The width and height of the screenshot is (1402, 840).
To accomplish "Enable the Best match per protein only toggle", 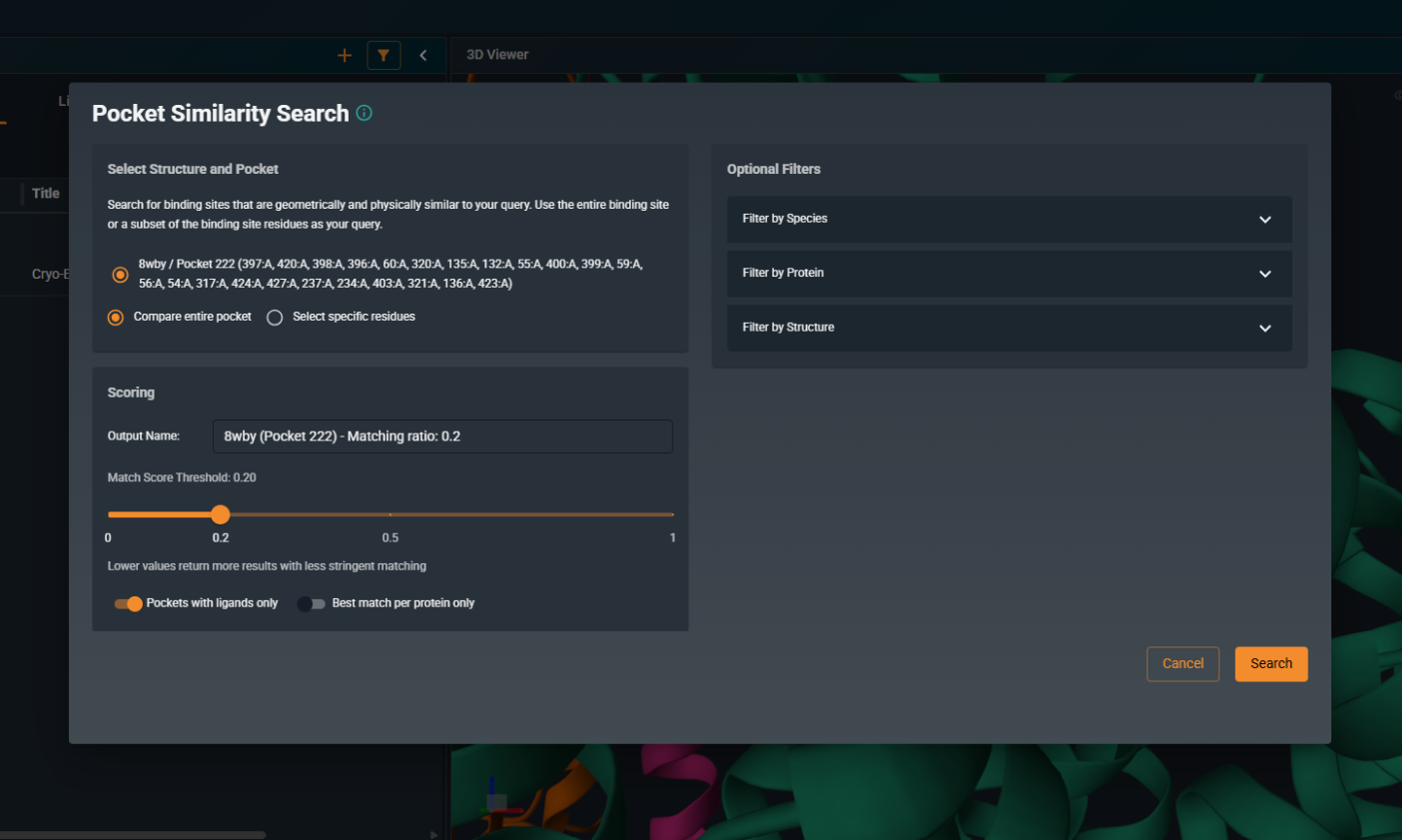I will (x=311, y=604).
